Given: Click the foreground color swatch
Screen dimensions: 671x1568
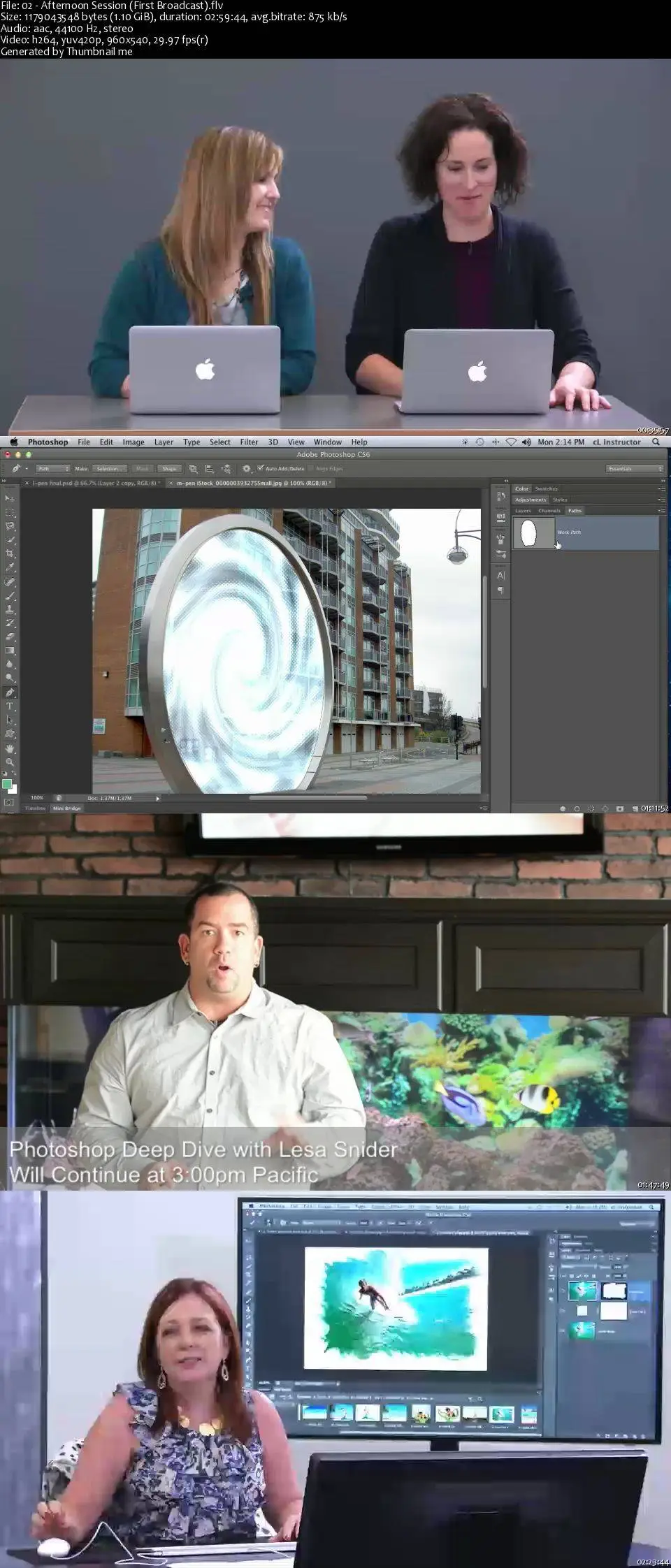Looking at the screenshot, I should click(x=7, y=784).
